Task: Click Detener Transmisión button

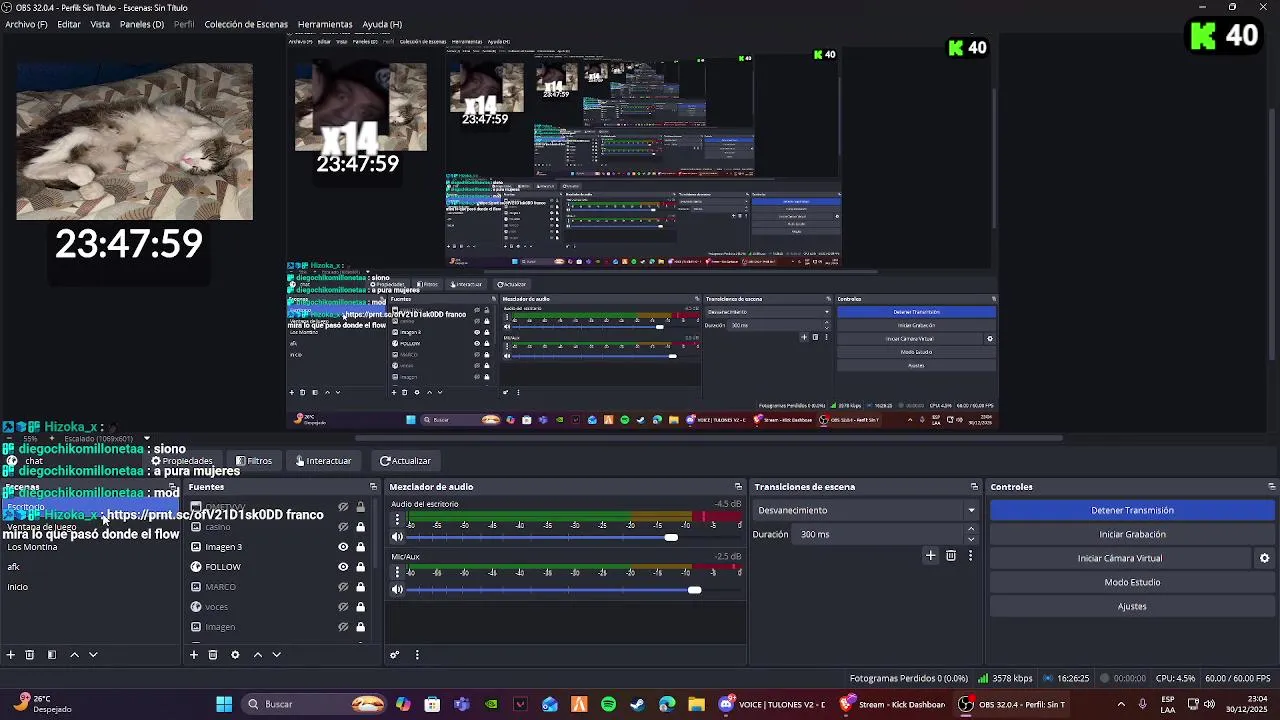Action: point(1132,510)
